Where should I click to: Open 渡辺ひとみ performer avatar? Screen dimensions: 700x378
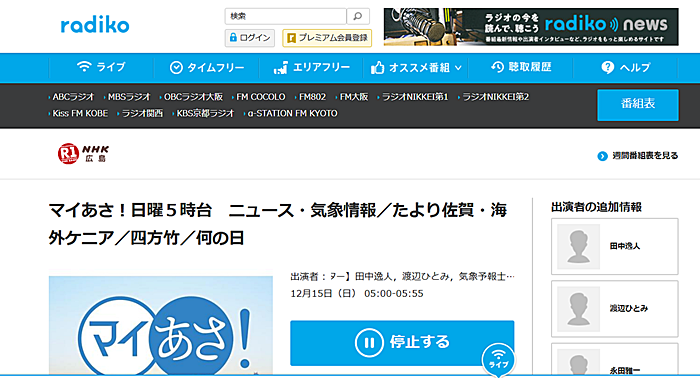[578, 309]
